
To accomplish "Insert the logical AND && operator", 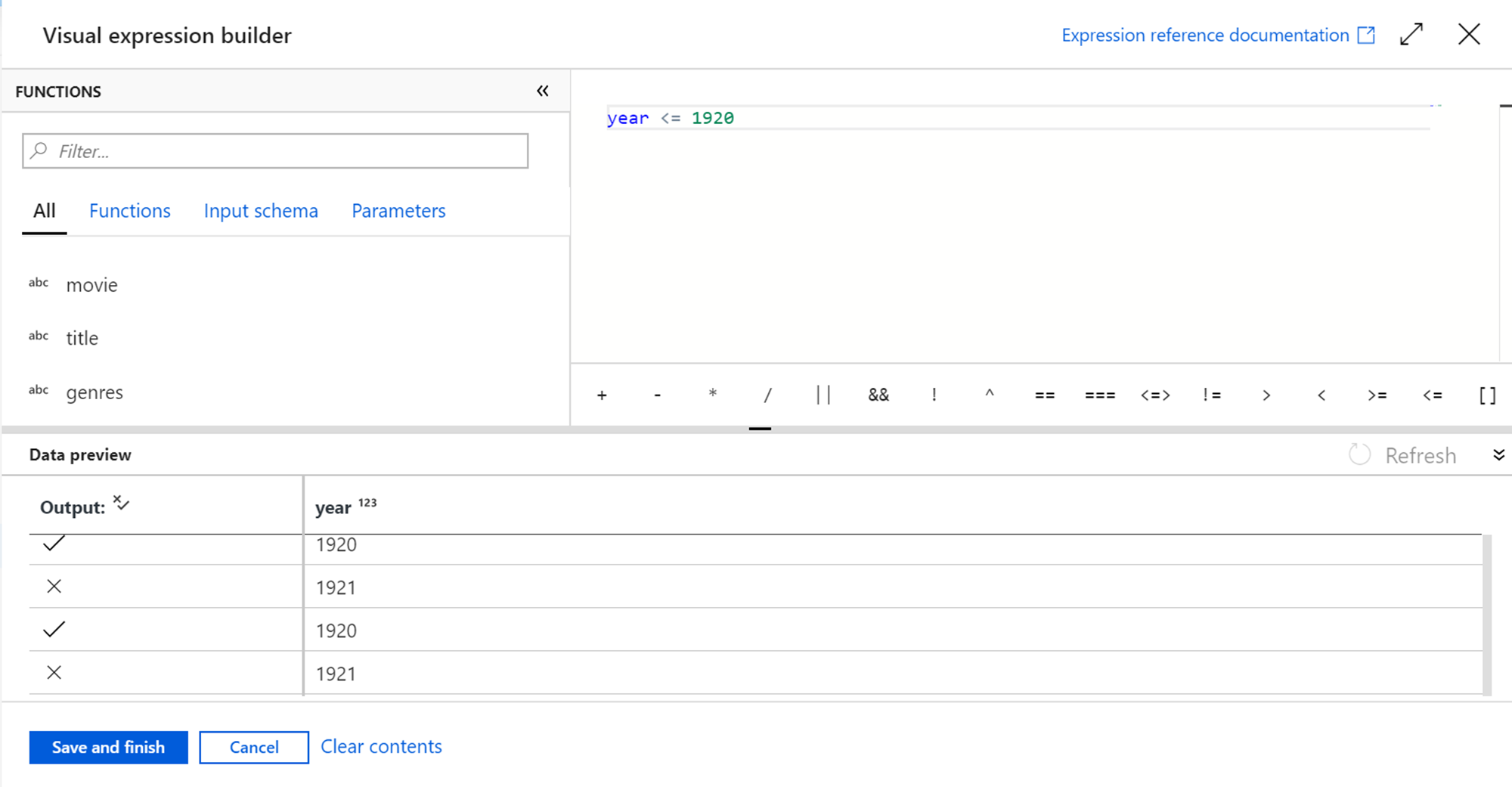I will pos(878,395).
